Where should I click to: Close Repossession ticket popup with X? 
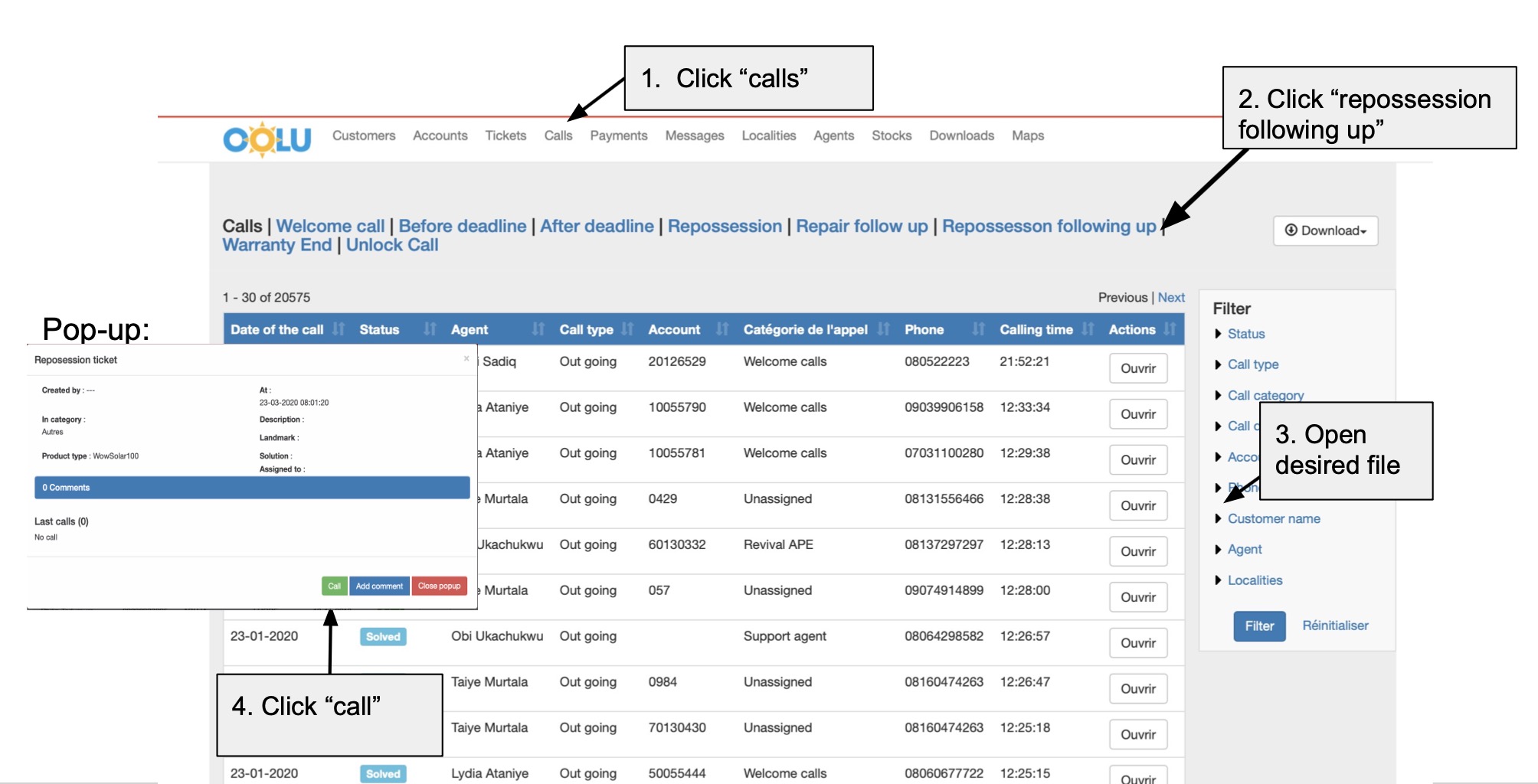pos(466,358)
